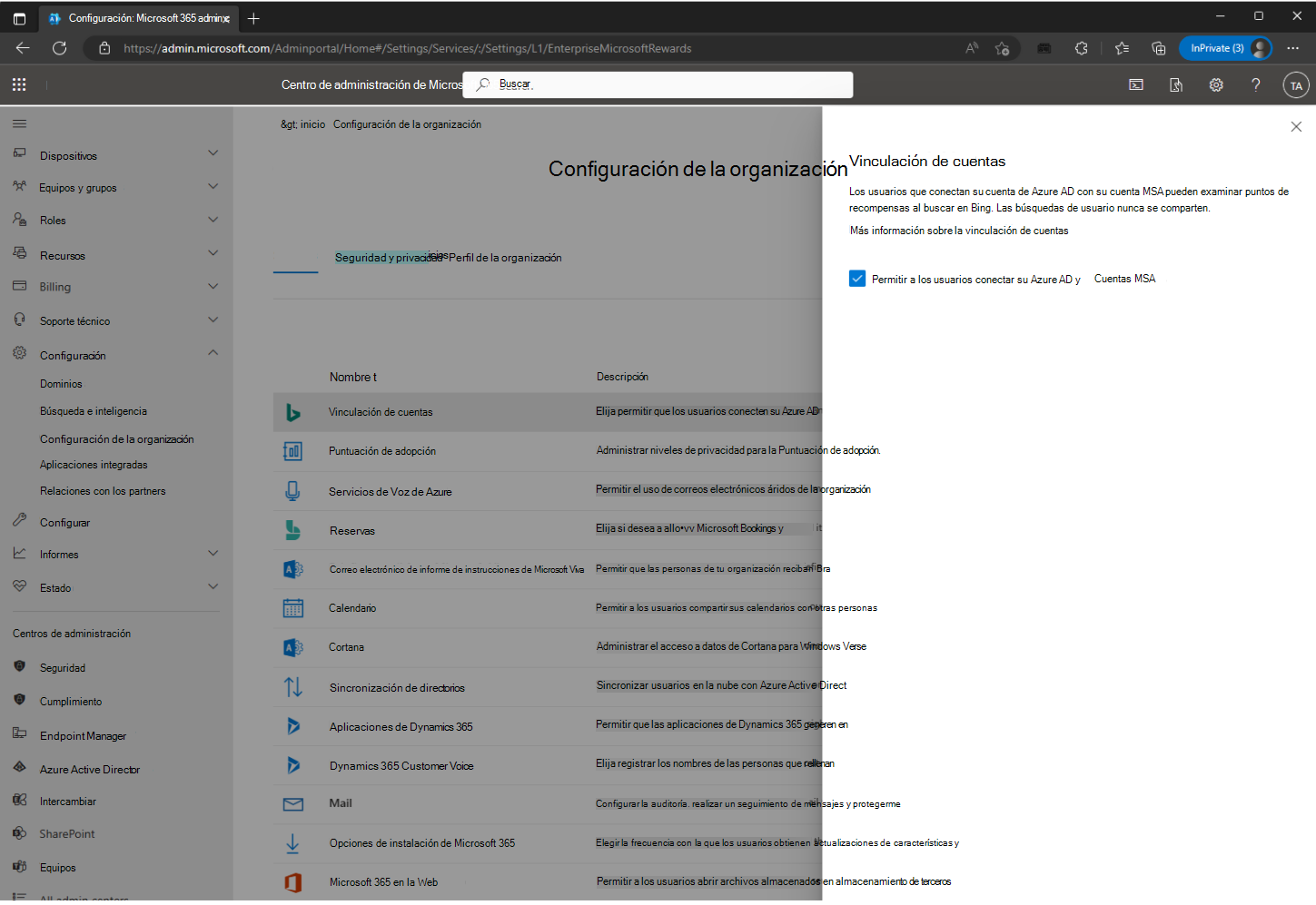Select Aplicaciones de Dynamics 365 row
The width and height of the screenshot is (1316, 905).
point(548,726)
